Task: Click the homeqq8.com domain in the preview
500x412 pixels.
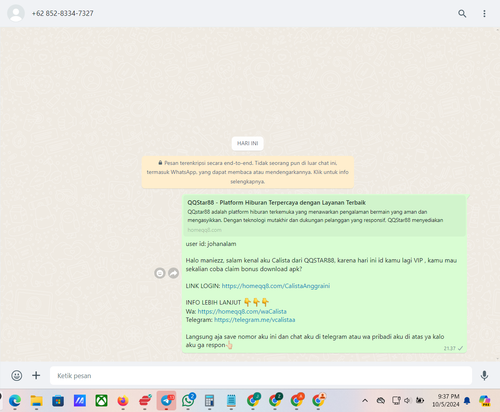Action: [x=204, y=230]
